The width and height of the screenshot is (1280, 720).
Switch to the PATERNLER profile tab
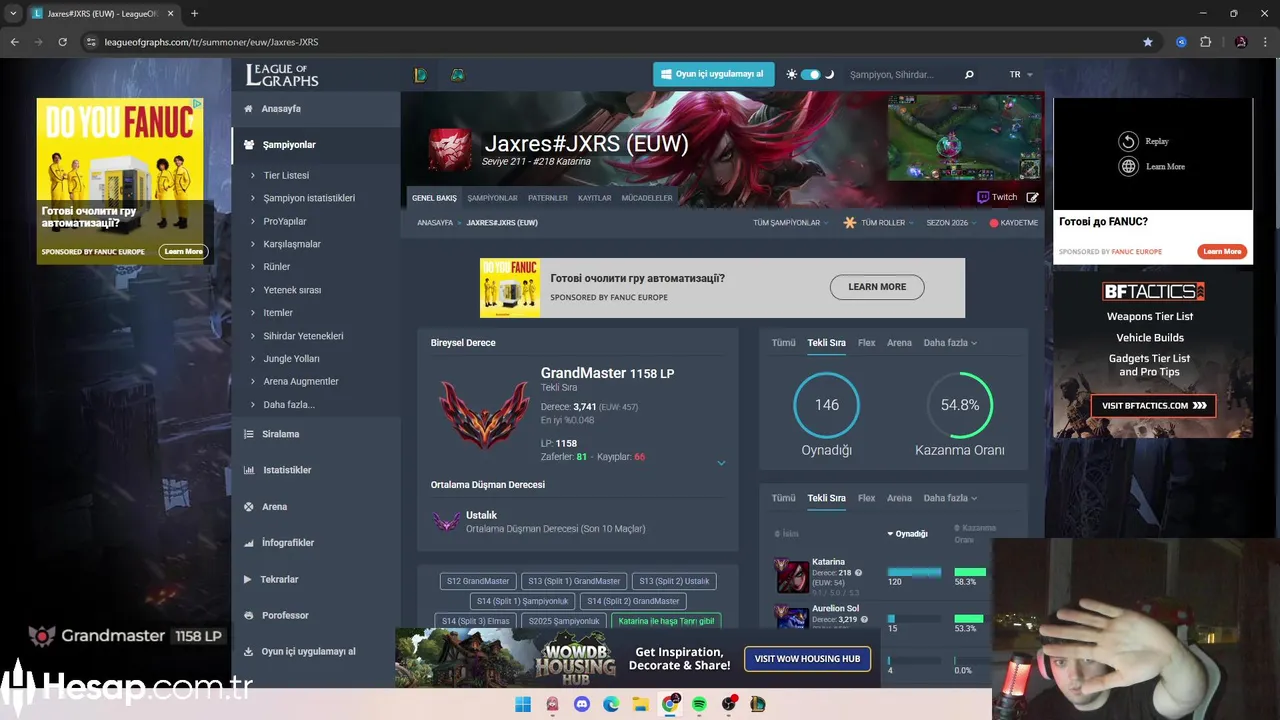[548, 198]
